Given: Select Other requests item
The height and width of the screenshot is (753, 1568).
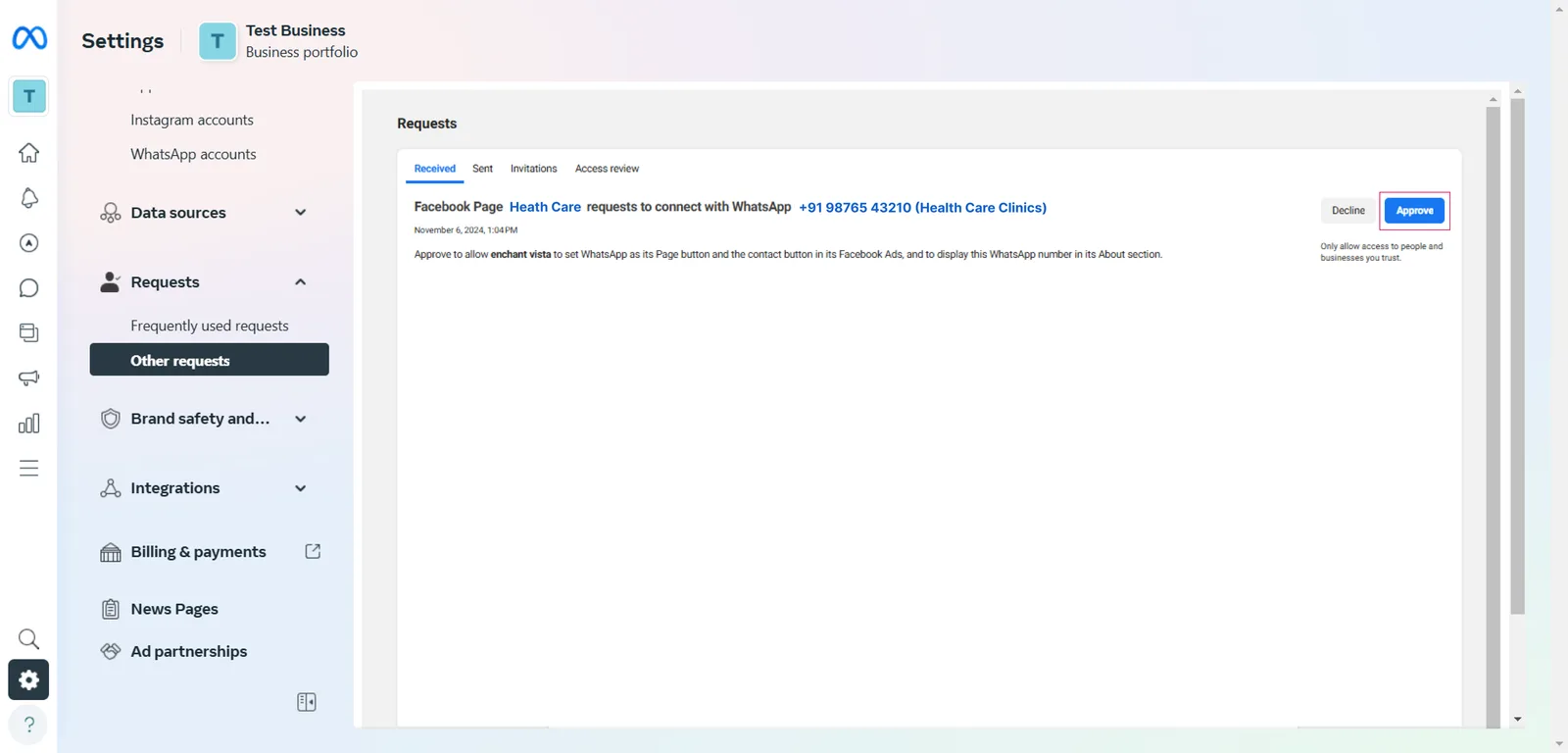Looking at the screenshot, I should click(x=210, y=360).
